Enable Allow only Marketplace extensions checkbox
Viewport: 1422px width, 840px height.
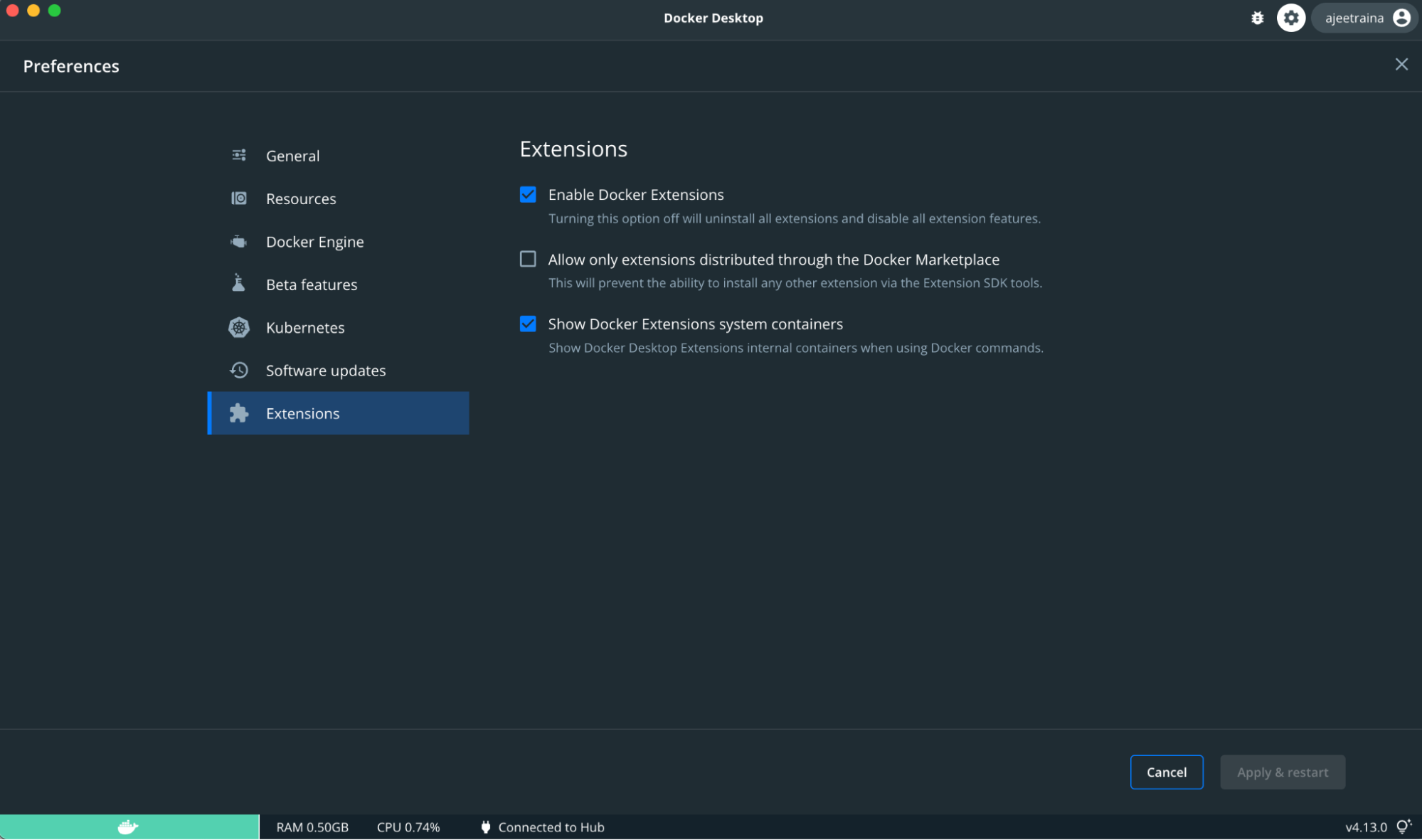[528, 259]
